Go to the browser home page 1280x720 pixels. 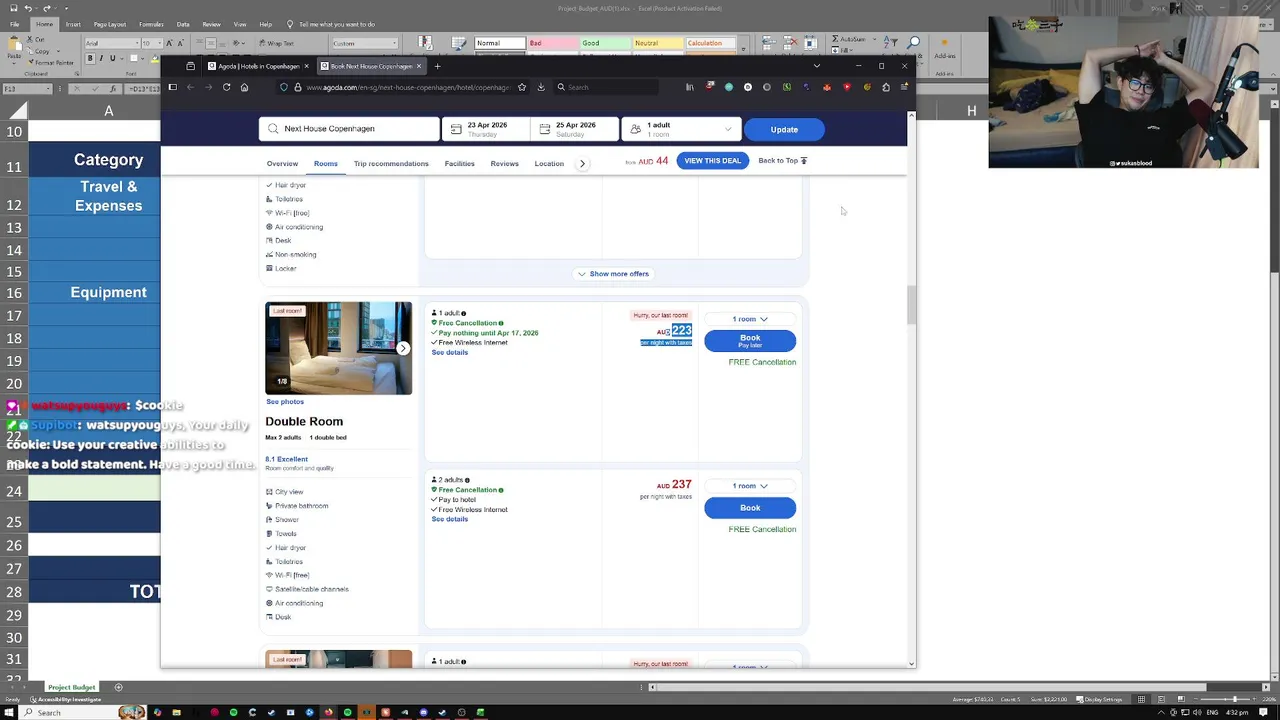[x=245, y=87]
